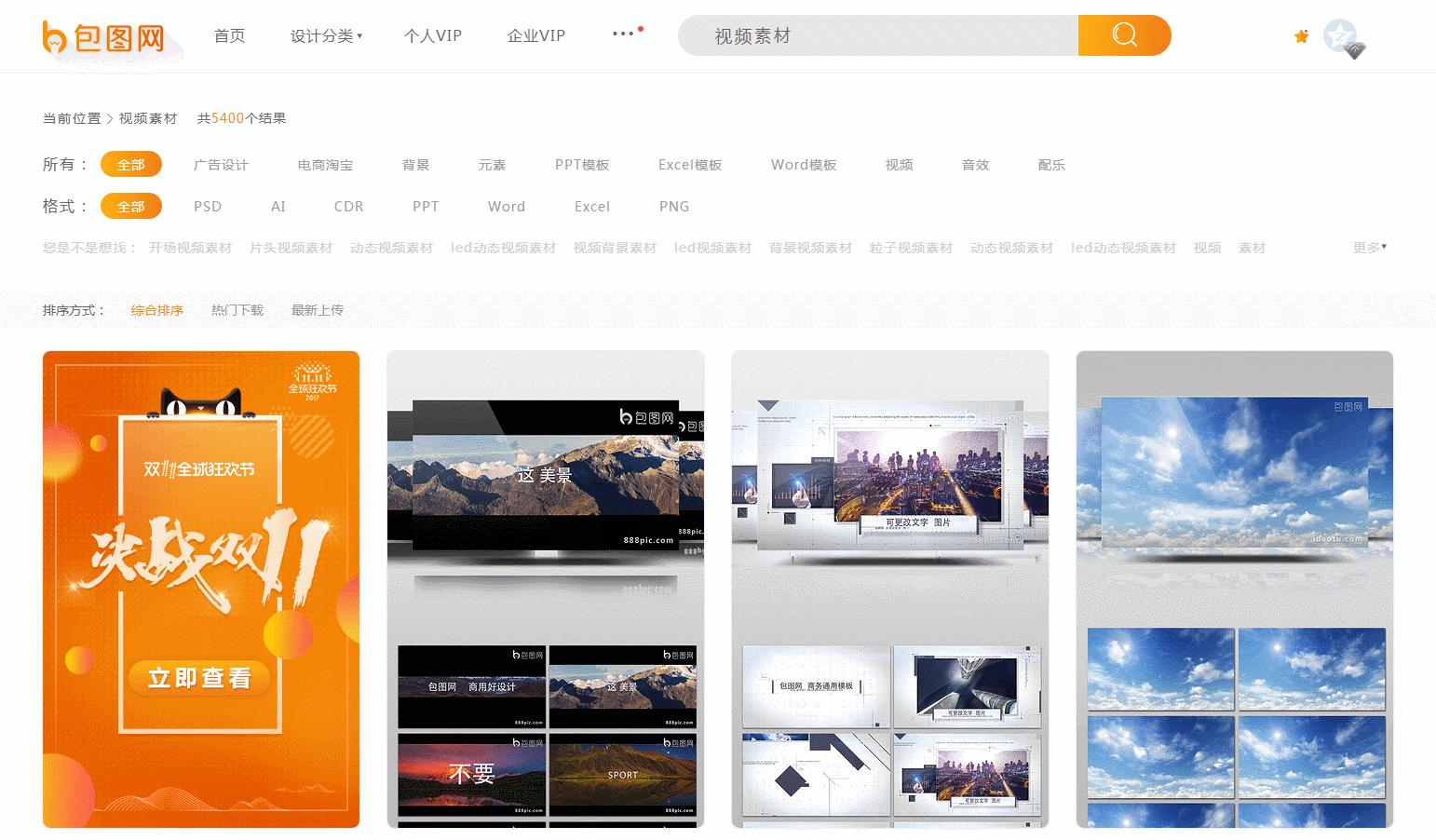Screen dimensions: 1436x840
Task: Filter by PPT模板 category
Action: pos(582,165)
